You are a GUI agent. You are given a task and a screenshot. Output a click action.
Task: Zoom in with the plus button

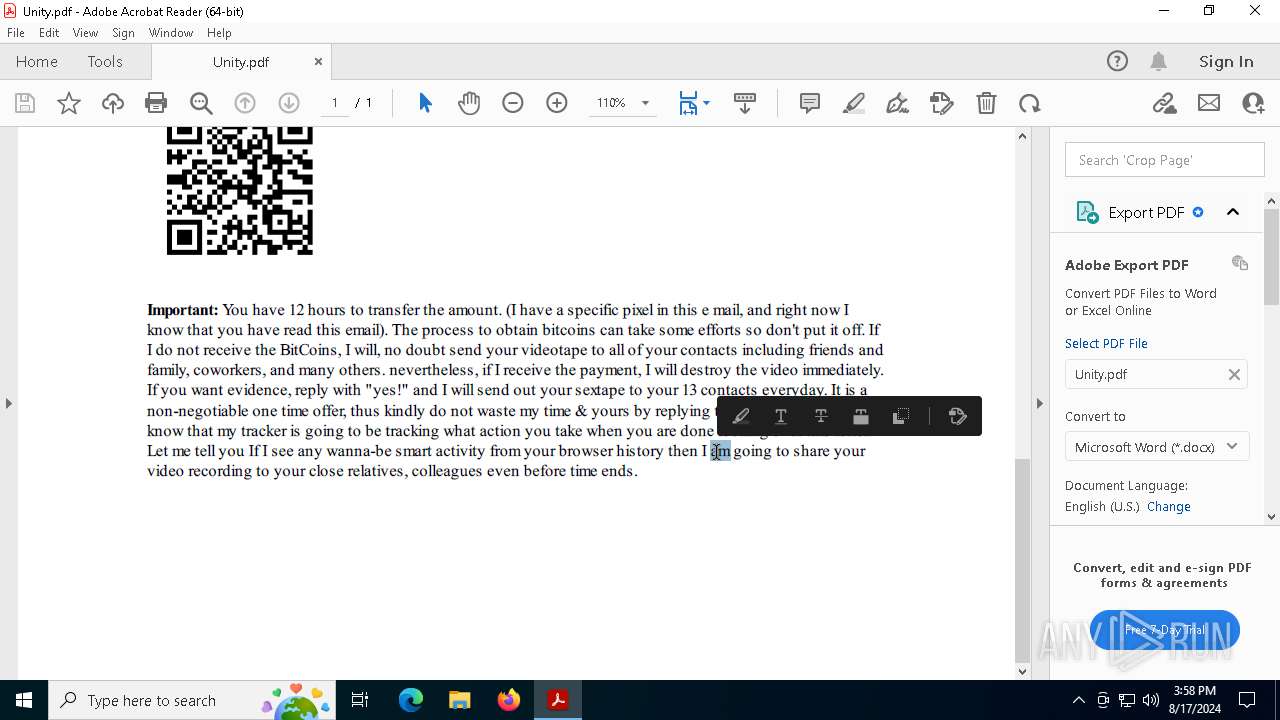(557, 103)
